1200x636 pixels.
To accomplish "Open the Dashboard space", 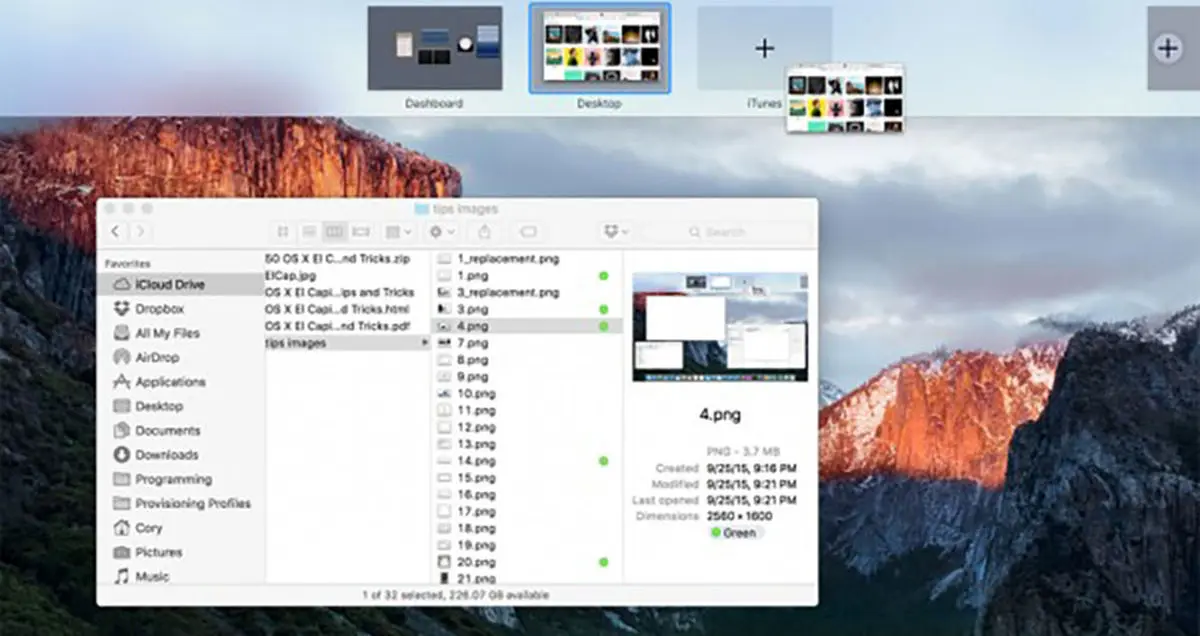I will (x=435, y=48).
